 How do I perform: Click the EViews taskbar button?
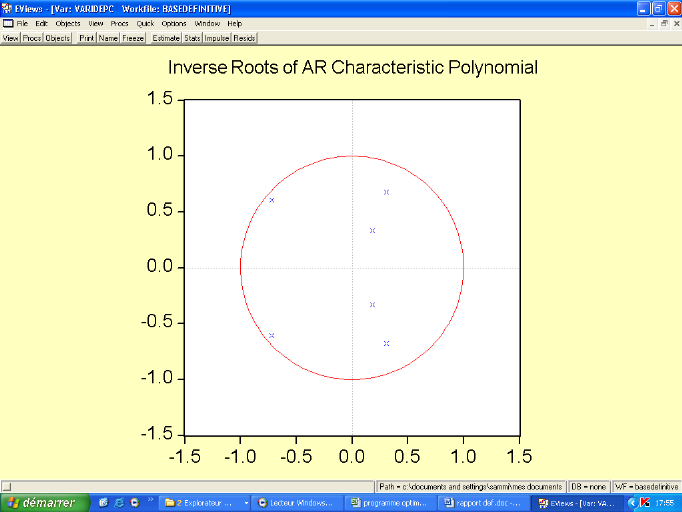(x=577, y=503)
